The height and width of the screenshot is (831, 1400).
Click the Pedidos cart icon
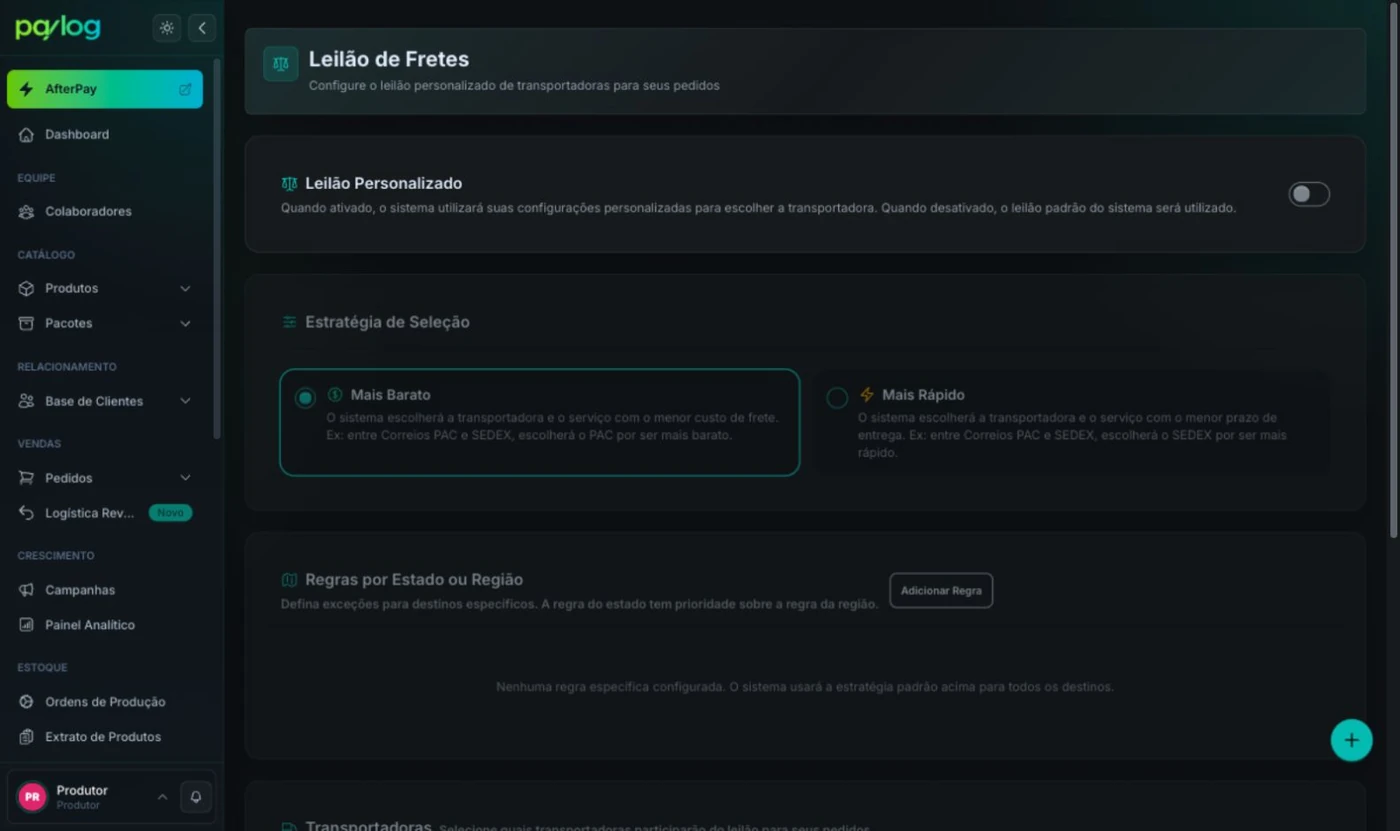[26, 478]
